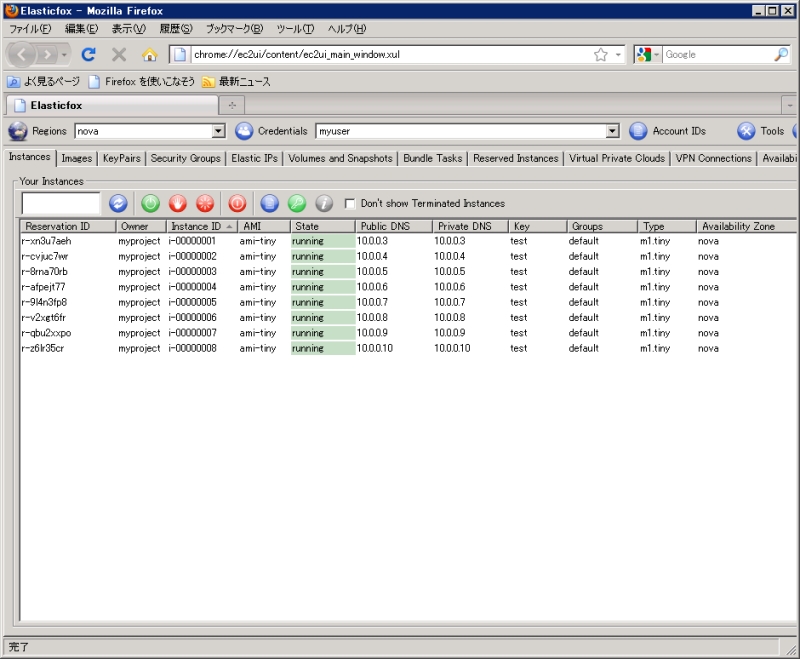Expand the Regions dropdown showing nova
800x659 pixels.
219,131
